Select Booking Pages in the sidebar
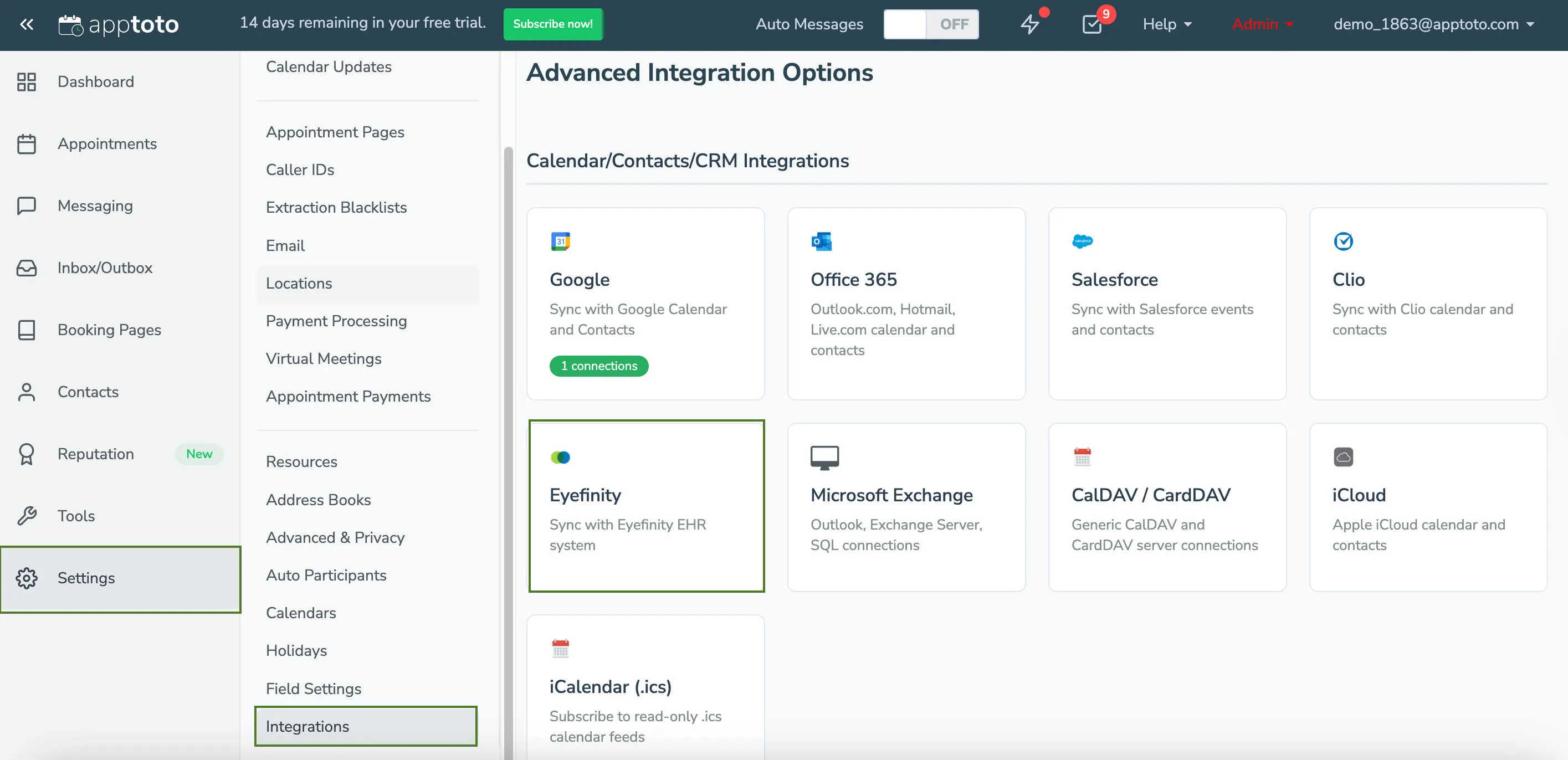Viewport: 1568px width, 760px height. [110, 330]
